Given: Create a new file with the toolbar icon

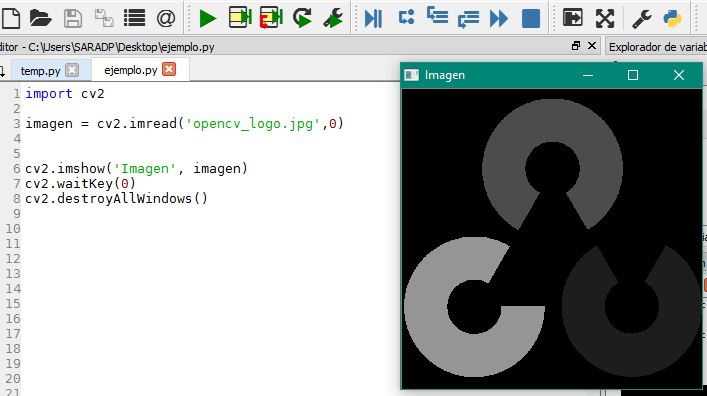Looking at the screenshot, I should [11, 18].
